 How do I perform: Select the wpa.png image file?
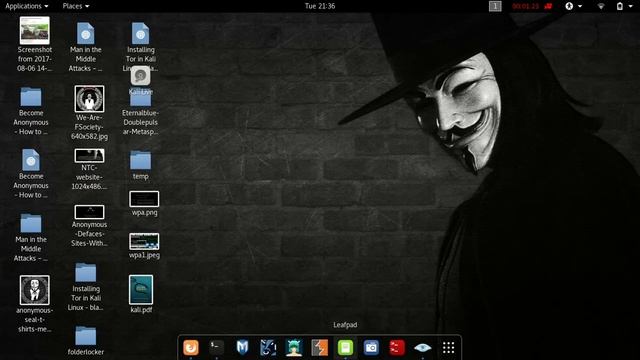[144, 199]
